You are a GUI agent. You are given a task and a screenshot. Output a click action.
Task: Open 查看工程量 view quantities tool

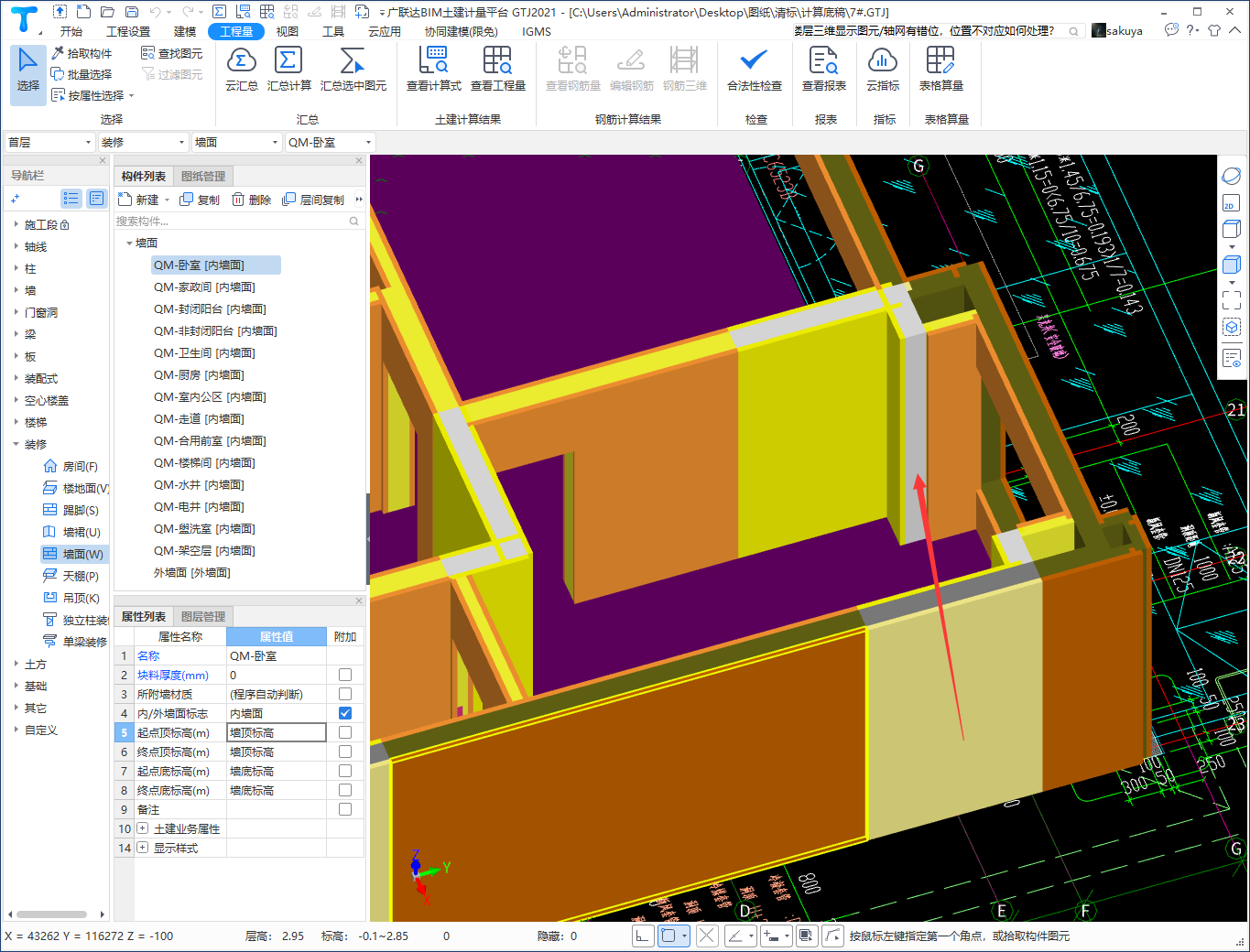click(x=497, y=70)
